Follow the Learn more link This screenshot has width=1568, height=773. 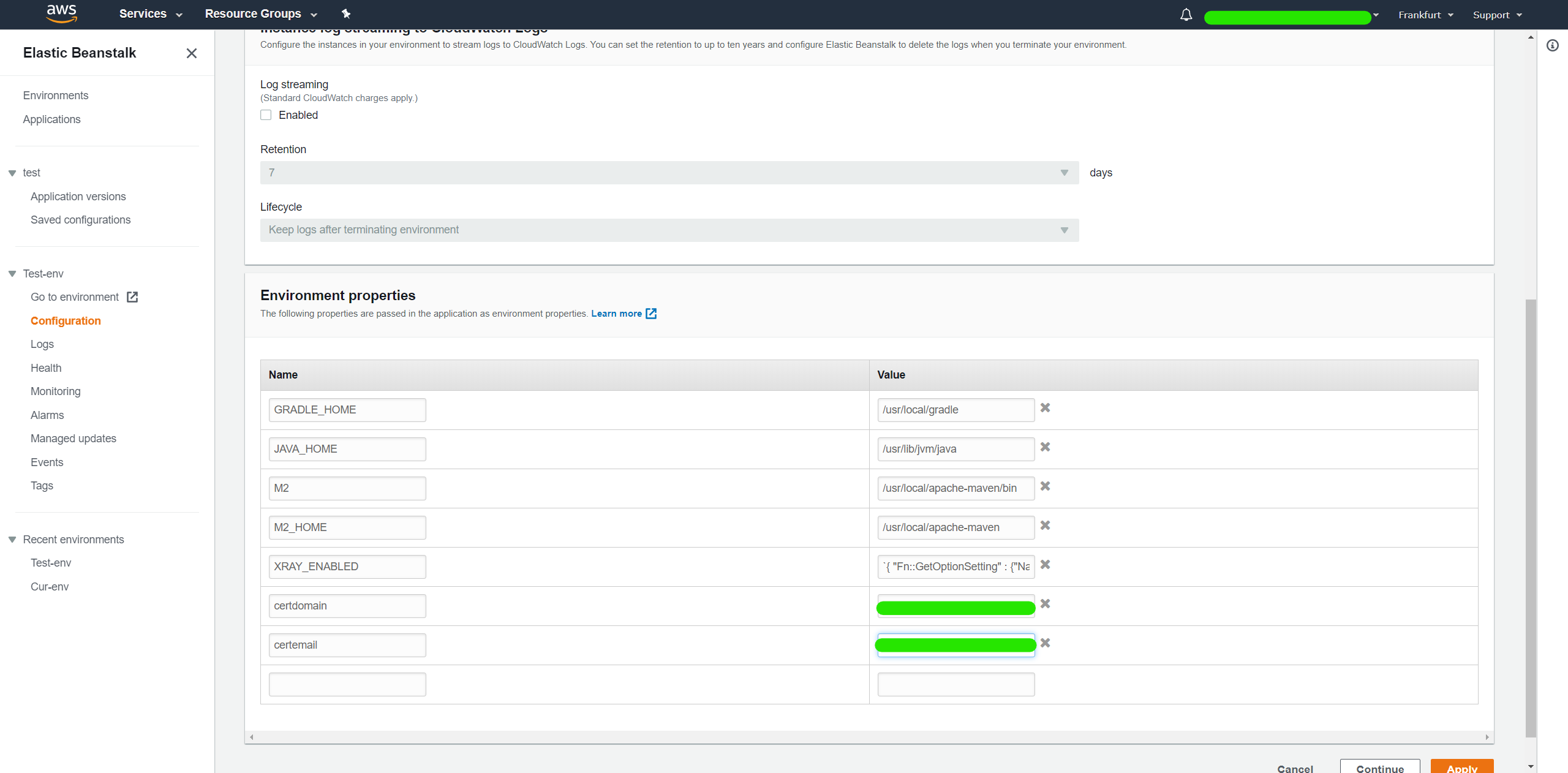coord(616,314)
